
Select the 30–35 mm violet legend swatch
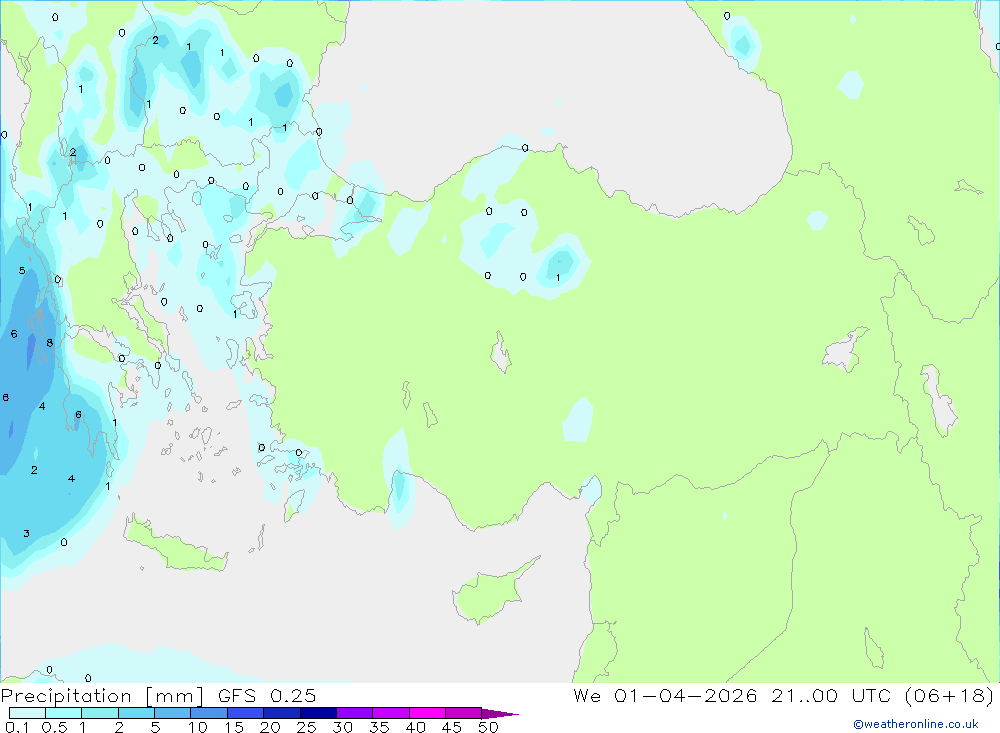354,713
